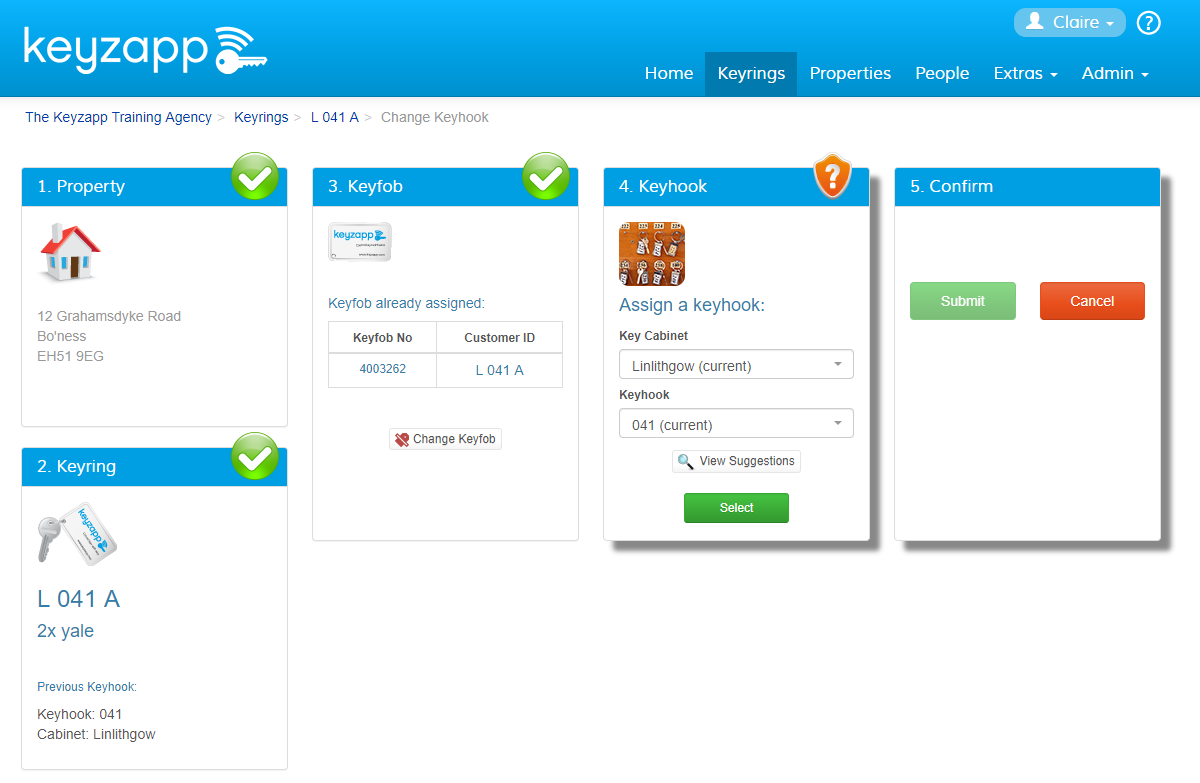
Task: Click the L 041 A keyring title
Action: [x=78, y=599]
